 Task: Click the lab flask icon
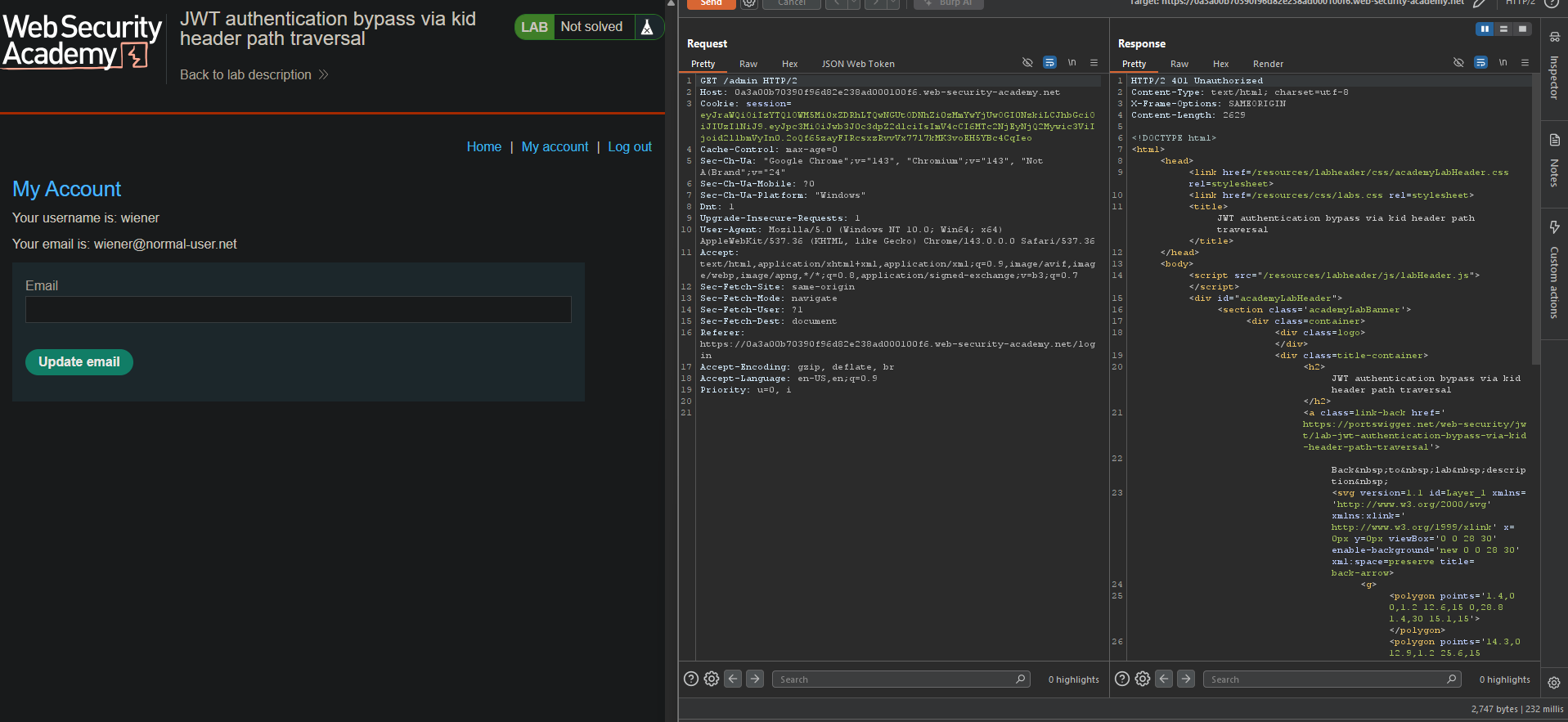(x=647, y=27)
